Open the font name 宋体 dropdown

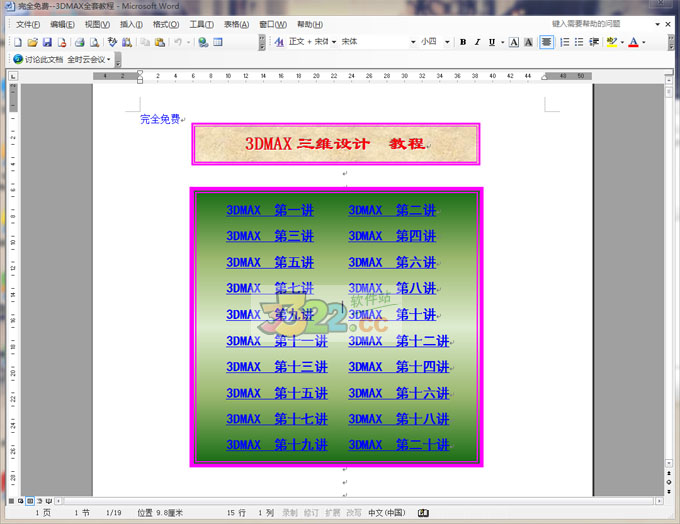[413, 42]
